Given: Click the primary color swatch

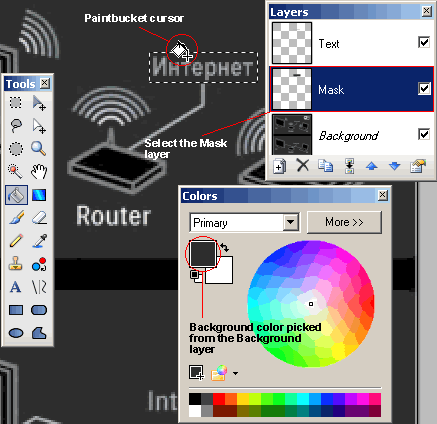Looking at the screenshot, I should pos(203,254).
